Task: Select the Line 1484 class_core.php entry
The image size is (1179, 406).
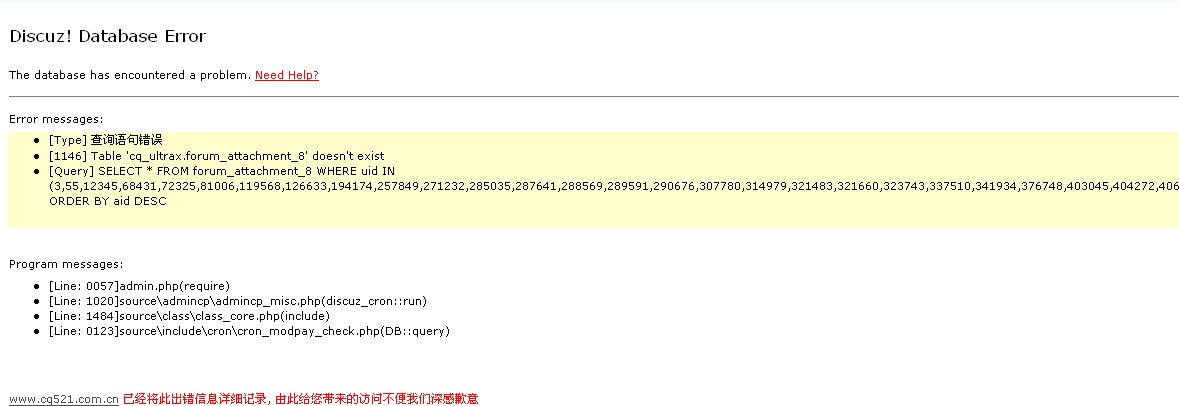Action: (189, 317)
